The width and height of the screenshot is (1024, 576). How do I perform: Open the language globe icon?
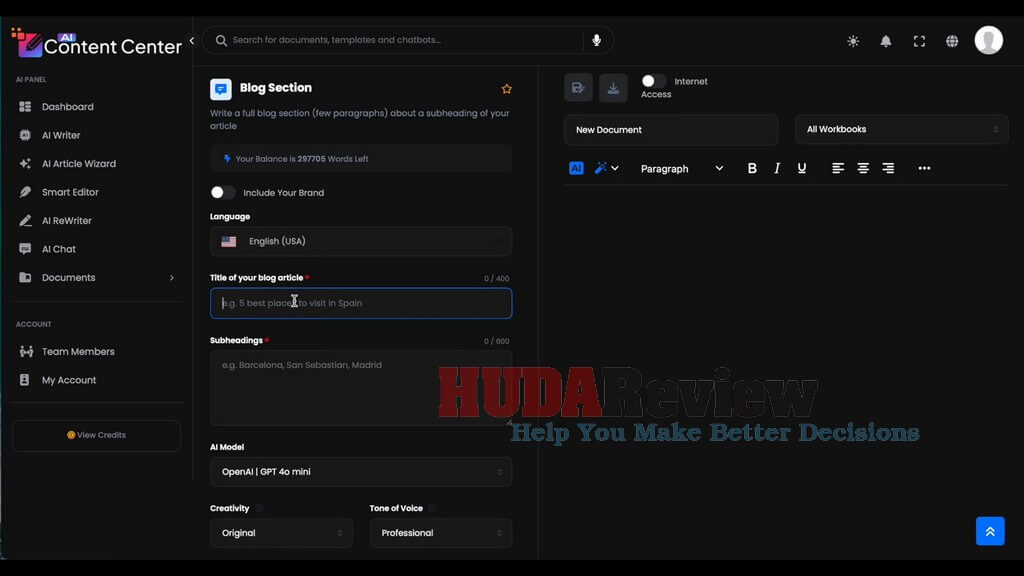click(952, 41)
